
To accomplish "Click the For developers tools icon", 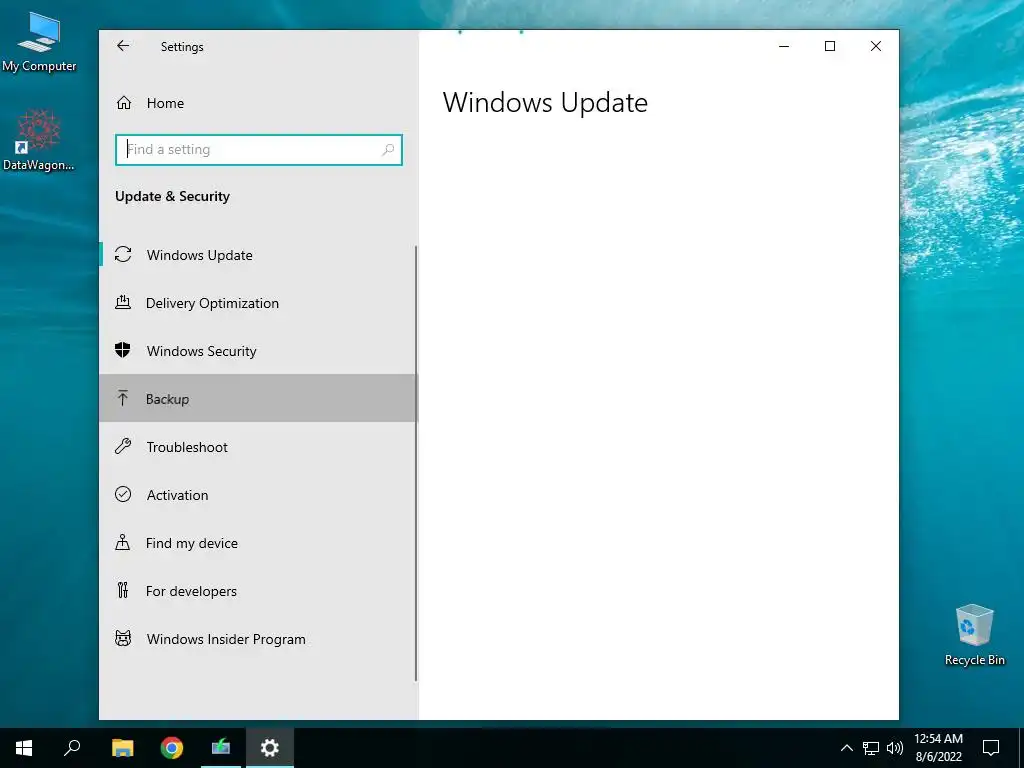I will (x=123, y=590).
